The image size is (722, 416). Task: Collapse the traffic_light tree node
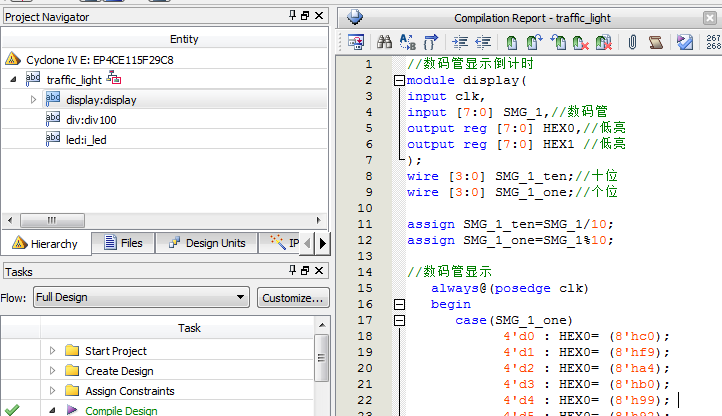pos(13,79)
